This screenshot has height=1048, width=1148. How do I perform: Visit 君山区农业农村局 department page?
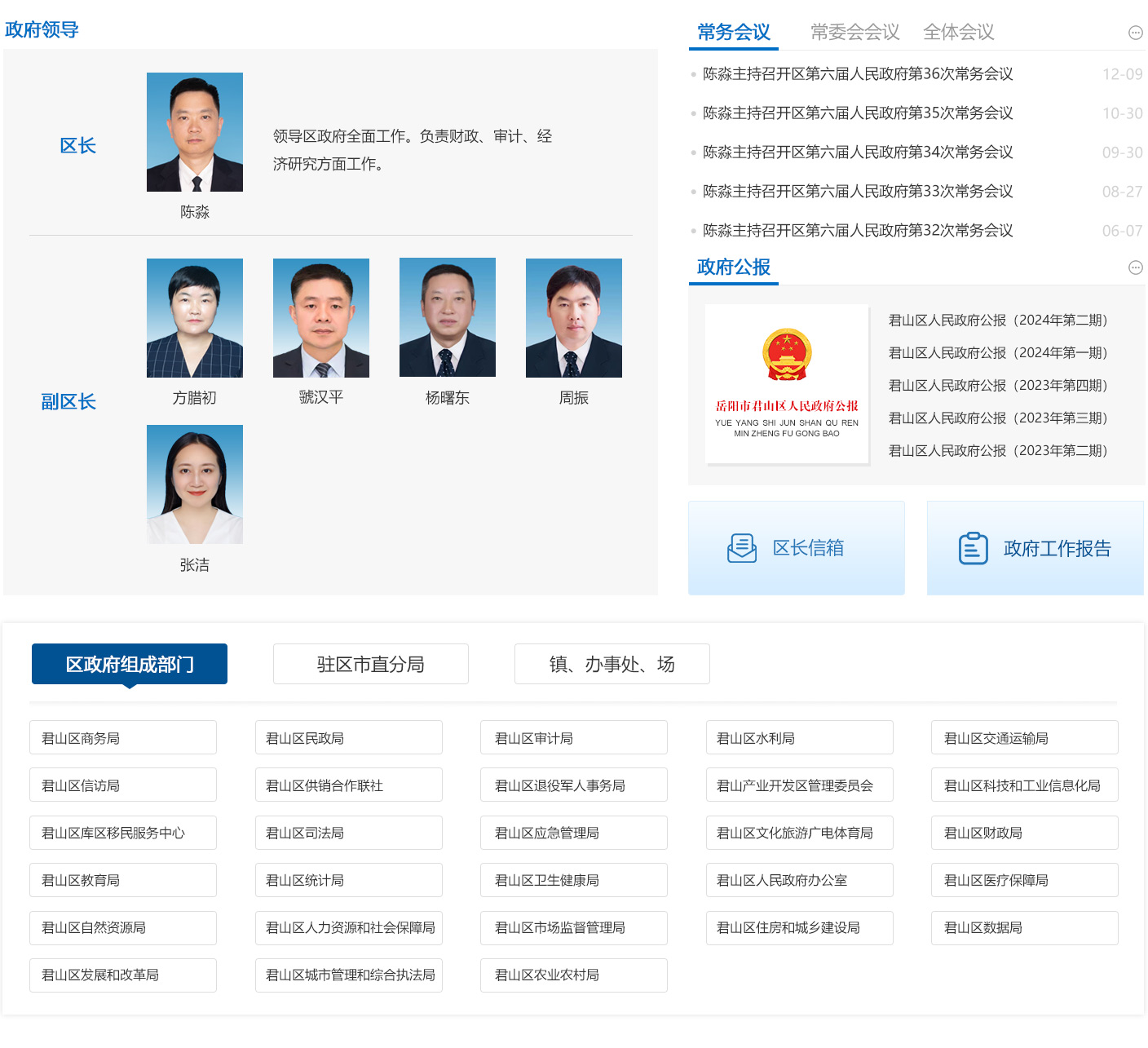coord(573,975)
